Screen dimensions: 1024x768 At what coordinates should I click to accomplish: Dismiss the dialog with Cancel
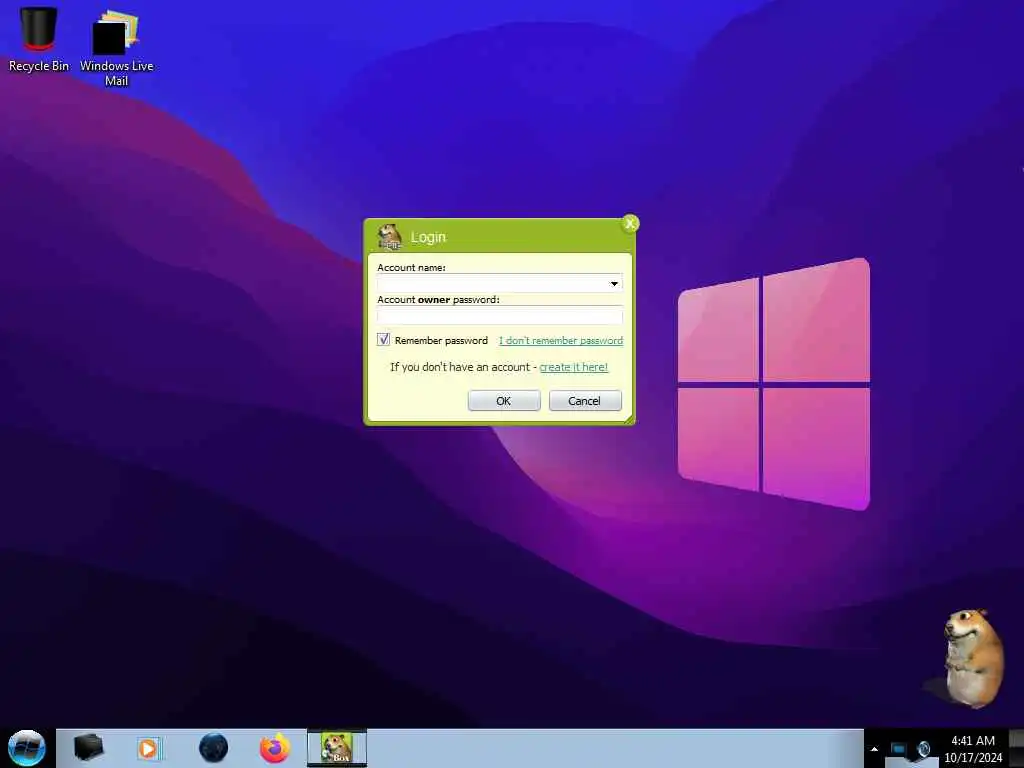click(585, 400)
